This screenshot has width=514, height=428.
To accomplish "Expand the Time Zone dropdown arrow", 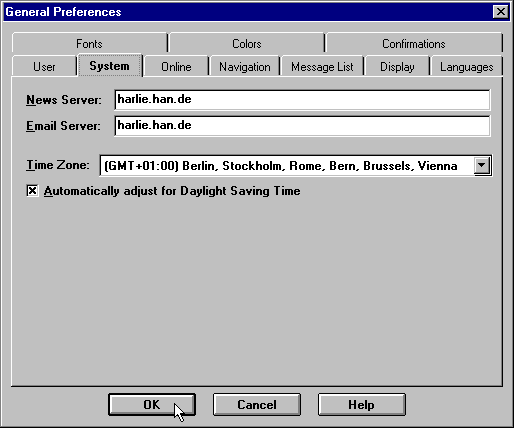I will click(x=482, y=165).
